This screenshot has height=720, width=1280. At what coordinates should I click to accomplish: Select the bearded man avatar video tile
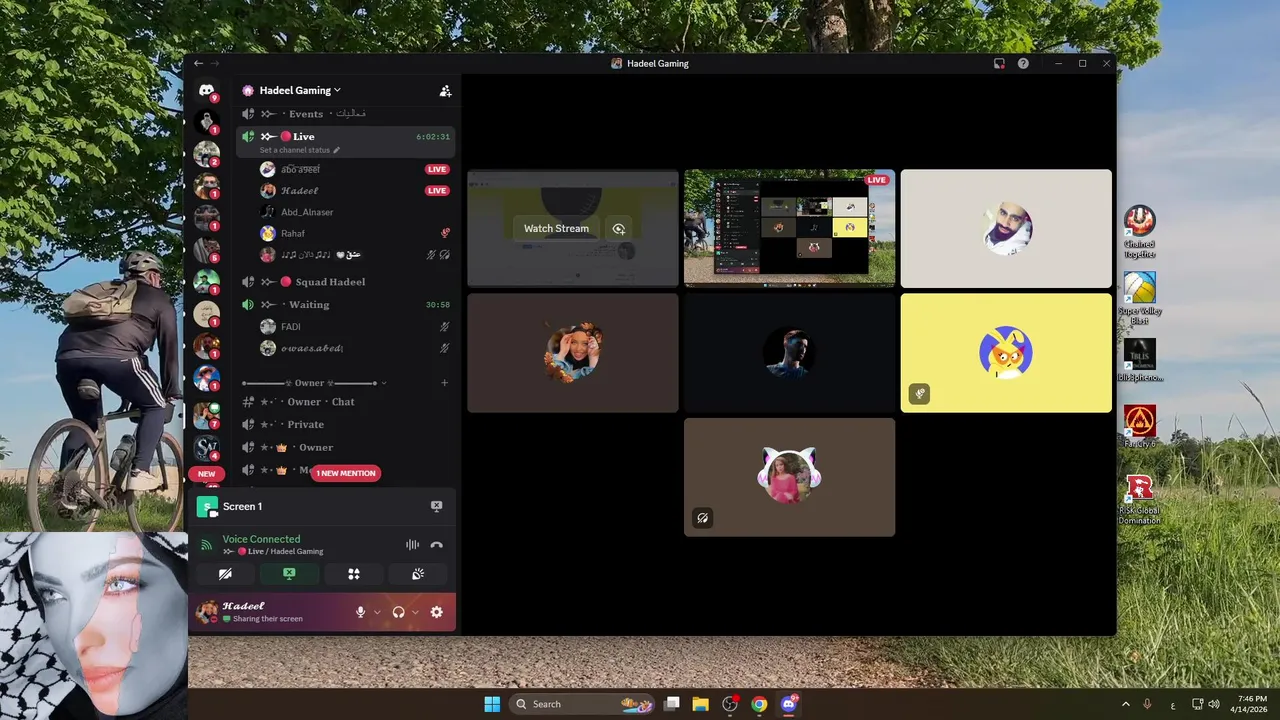click(1006, 228)
